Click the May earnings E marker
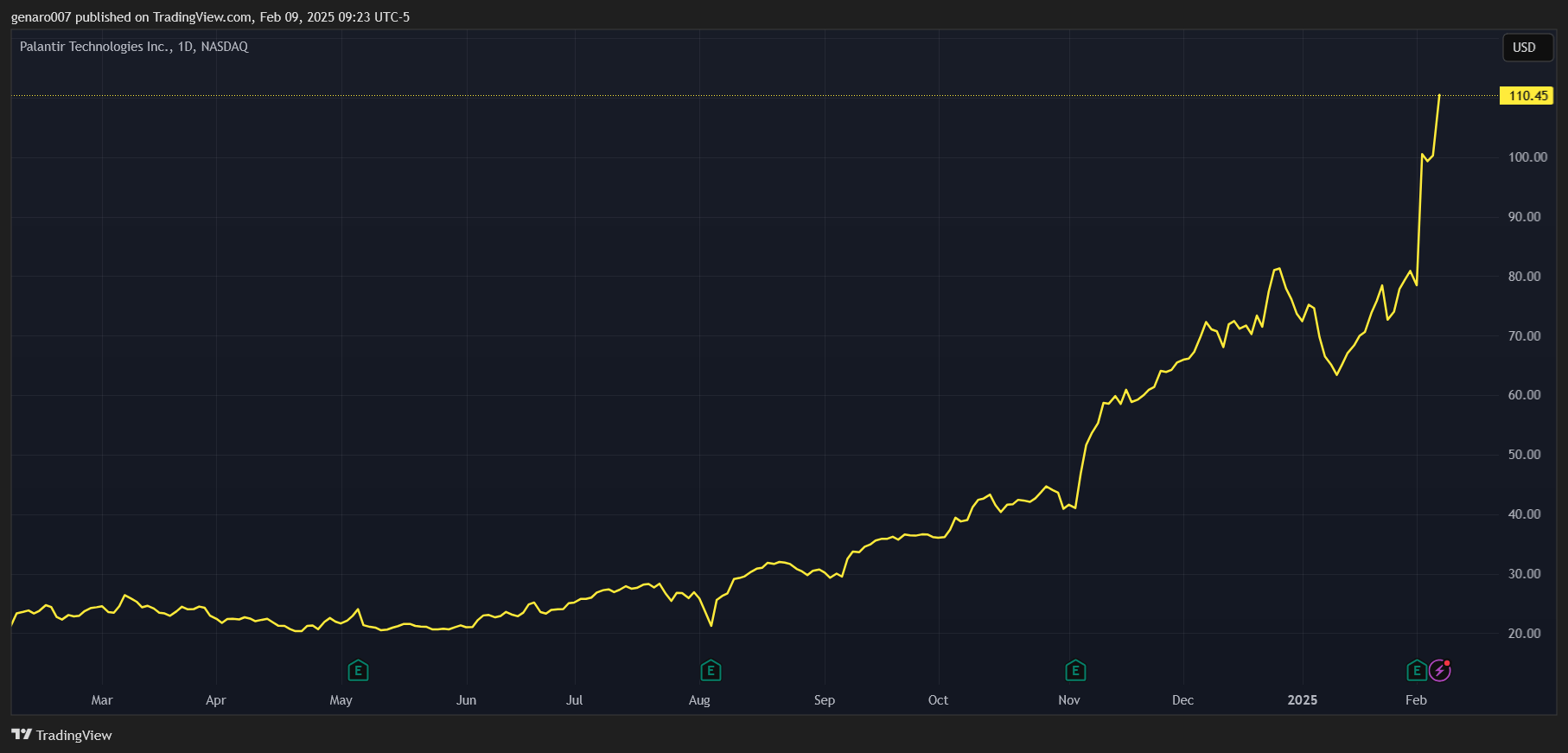The width and height of the screenshot is (1568, 753). point(358,670)
